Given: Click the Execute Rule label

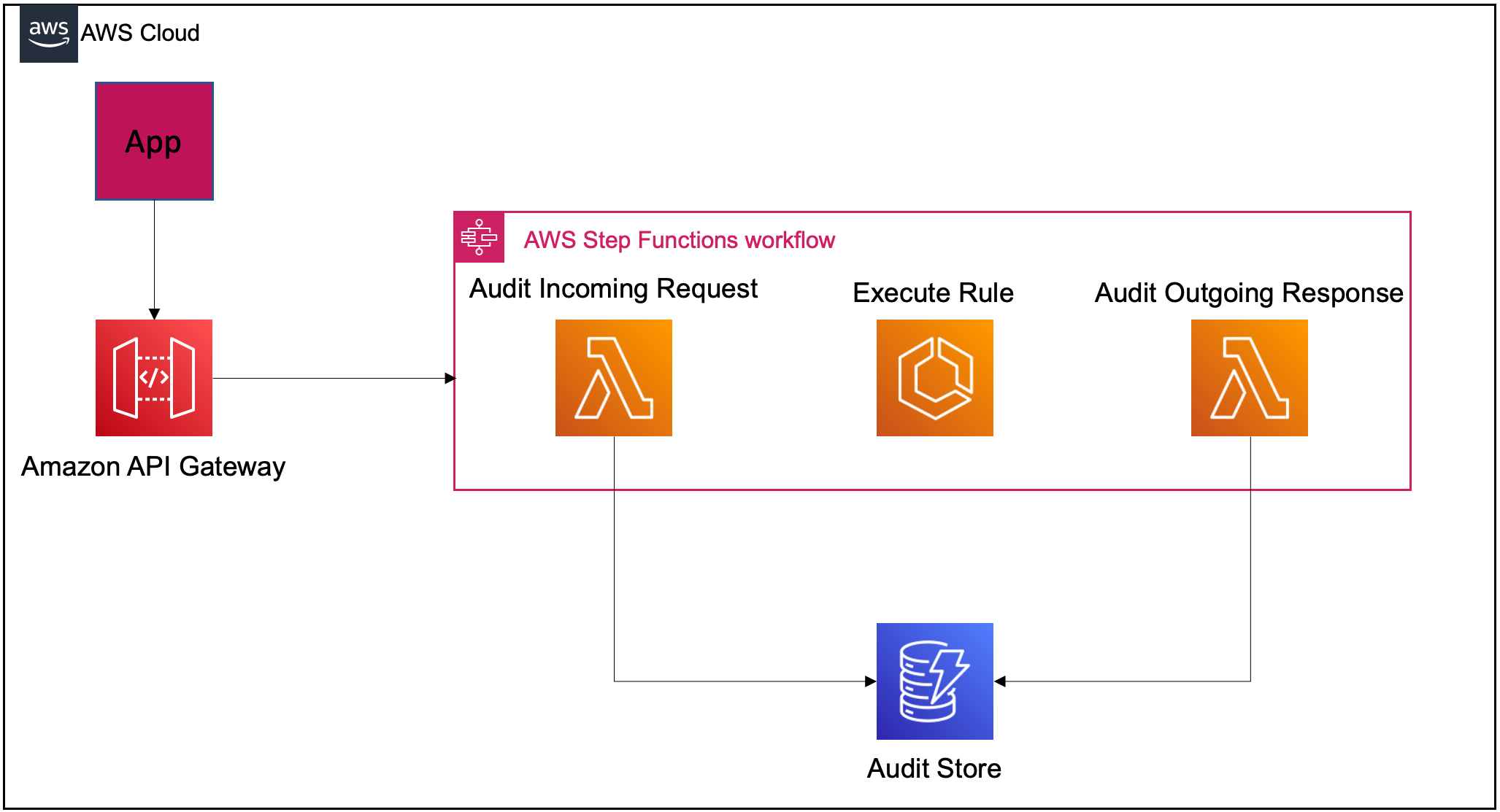Looking at the screenshot, I should (x=933, y=293).
